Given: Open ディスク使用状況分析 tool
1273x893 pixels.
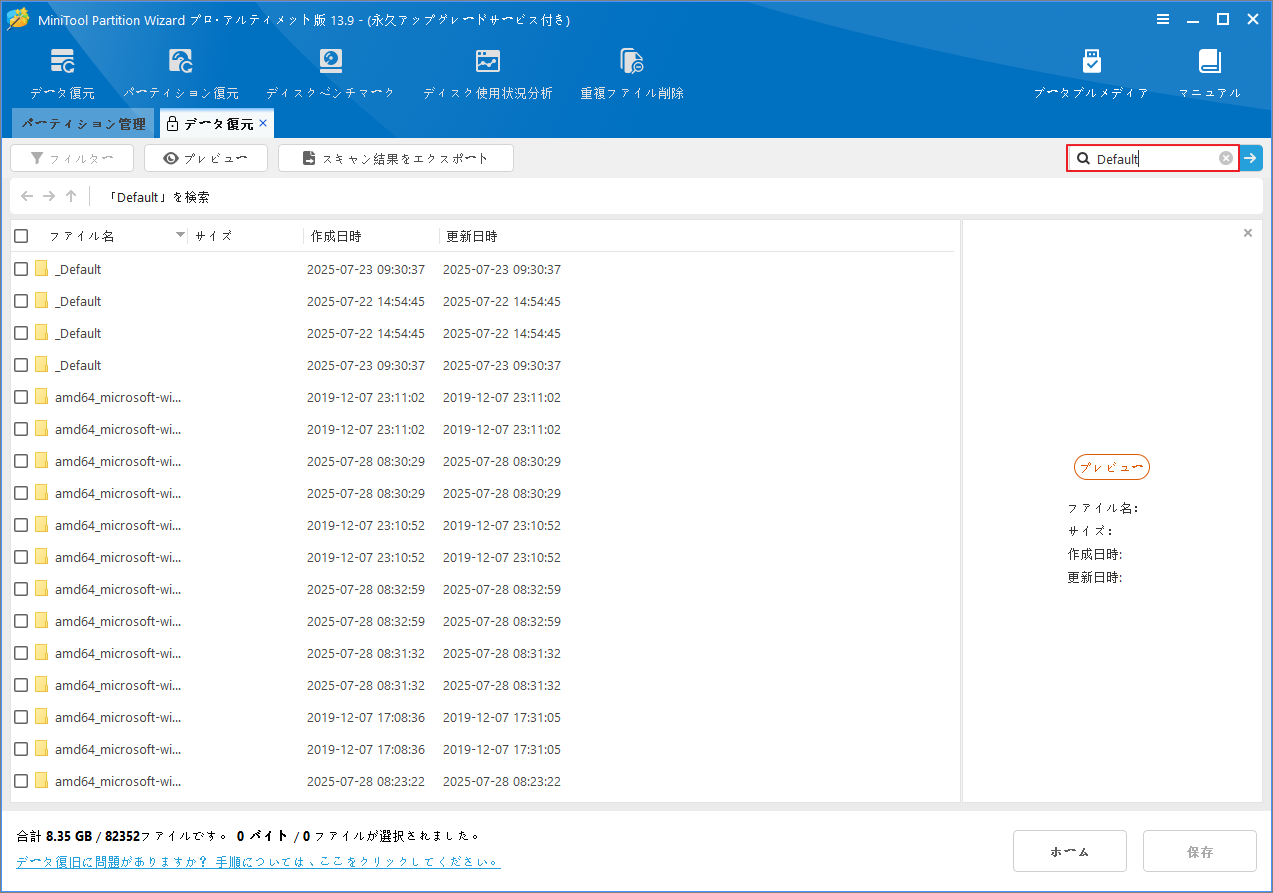Looking at the screenshot, I should tap(487, 73).
